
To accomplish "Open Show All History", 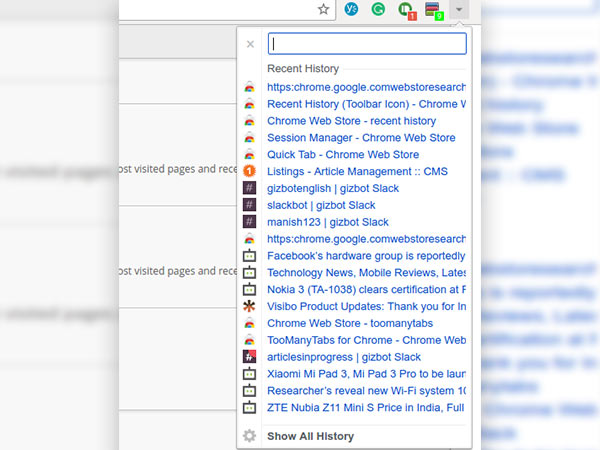I will 310,436.
